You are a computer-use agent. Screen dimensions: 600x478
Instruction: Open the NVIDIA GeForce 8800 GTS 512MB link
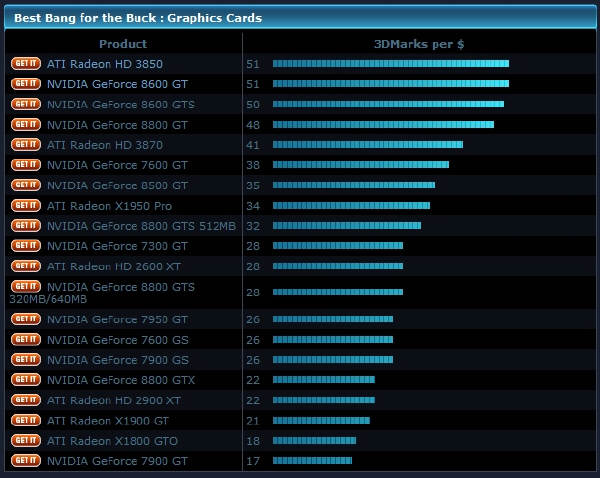coord(141,226)
